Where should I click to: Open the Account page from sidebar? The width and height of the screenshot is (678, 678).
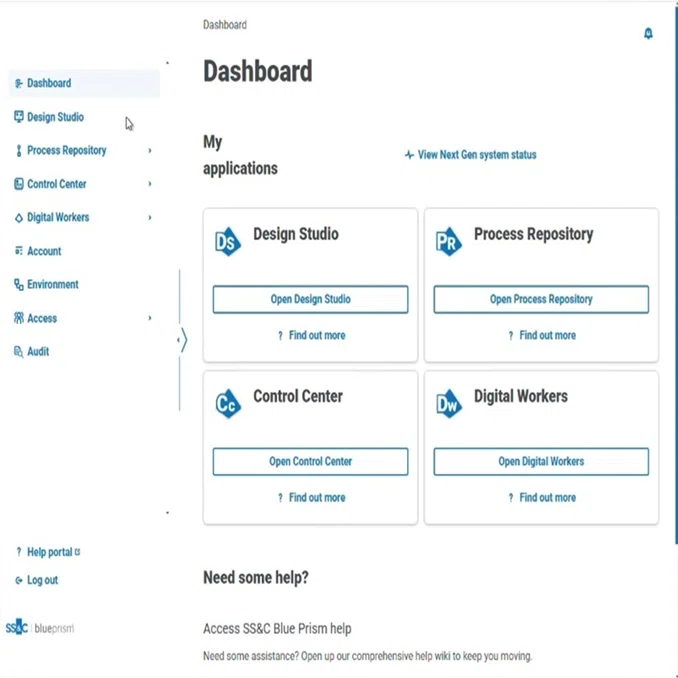coord(84,251)
